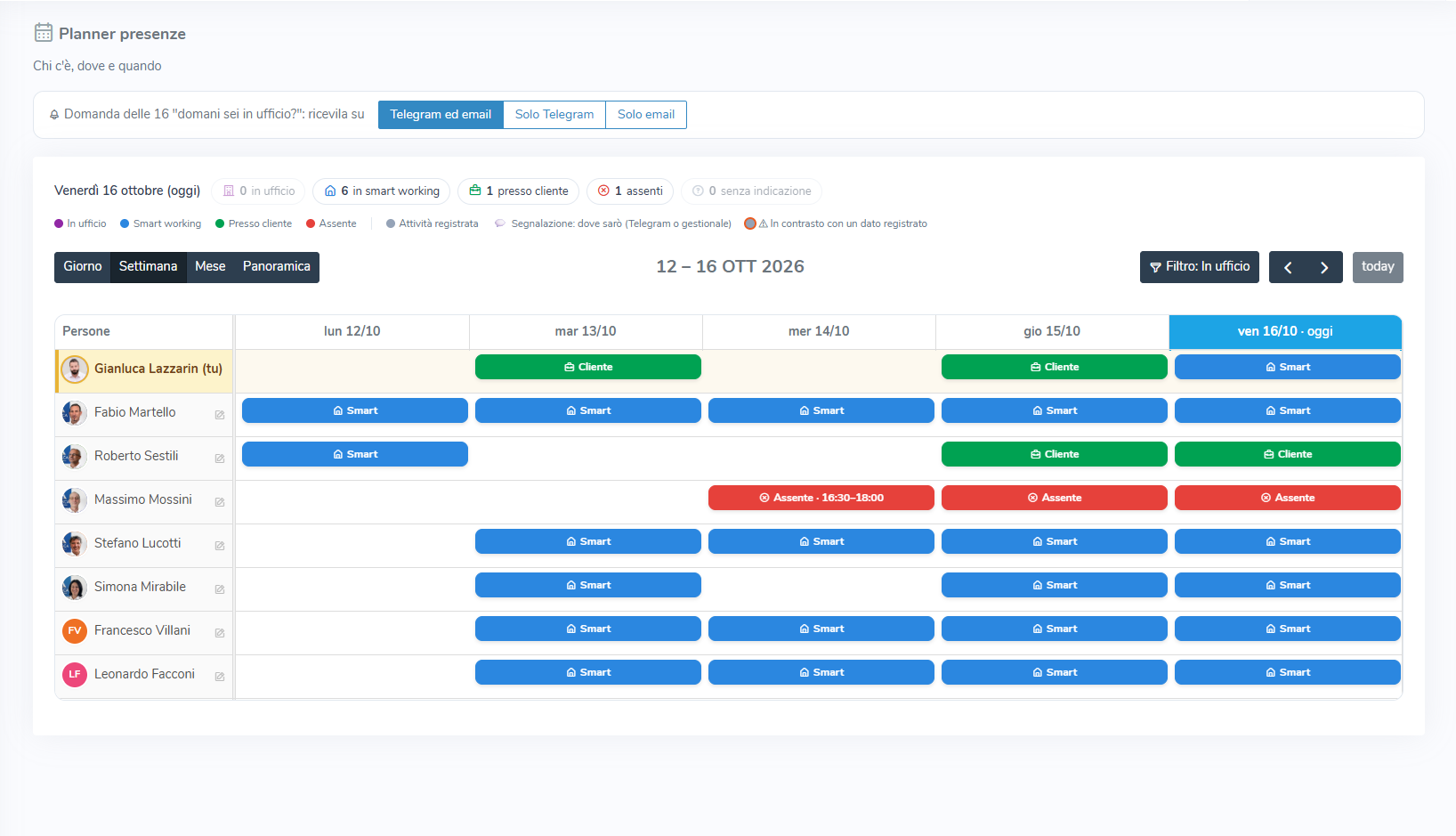
Task: Click the Presso cliente green legend dot
Action: click(220, 224)
